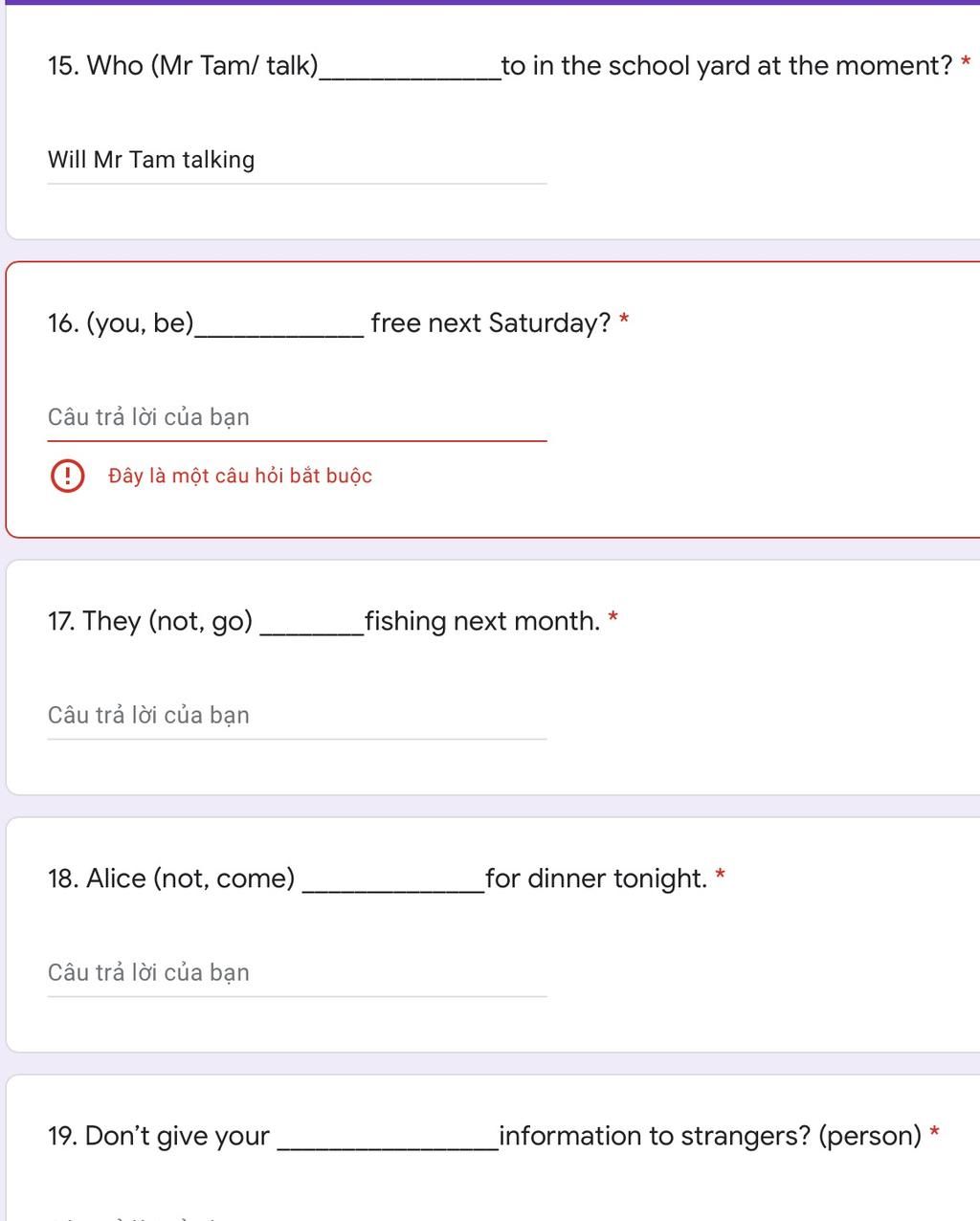The width and height of the screenshot is (980, 1221).
Task: Click the red exclamation error icon
Action: pyautogui.click(x=67, y=476)
